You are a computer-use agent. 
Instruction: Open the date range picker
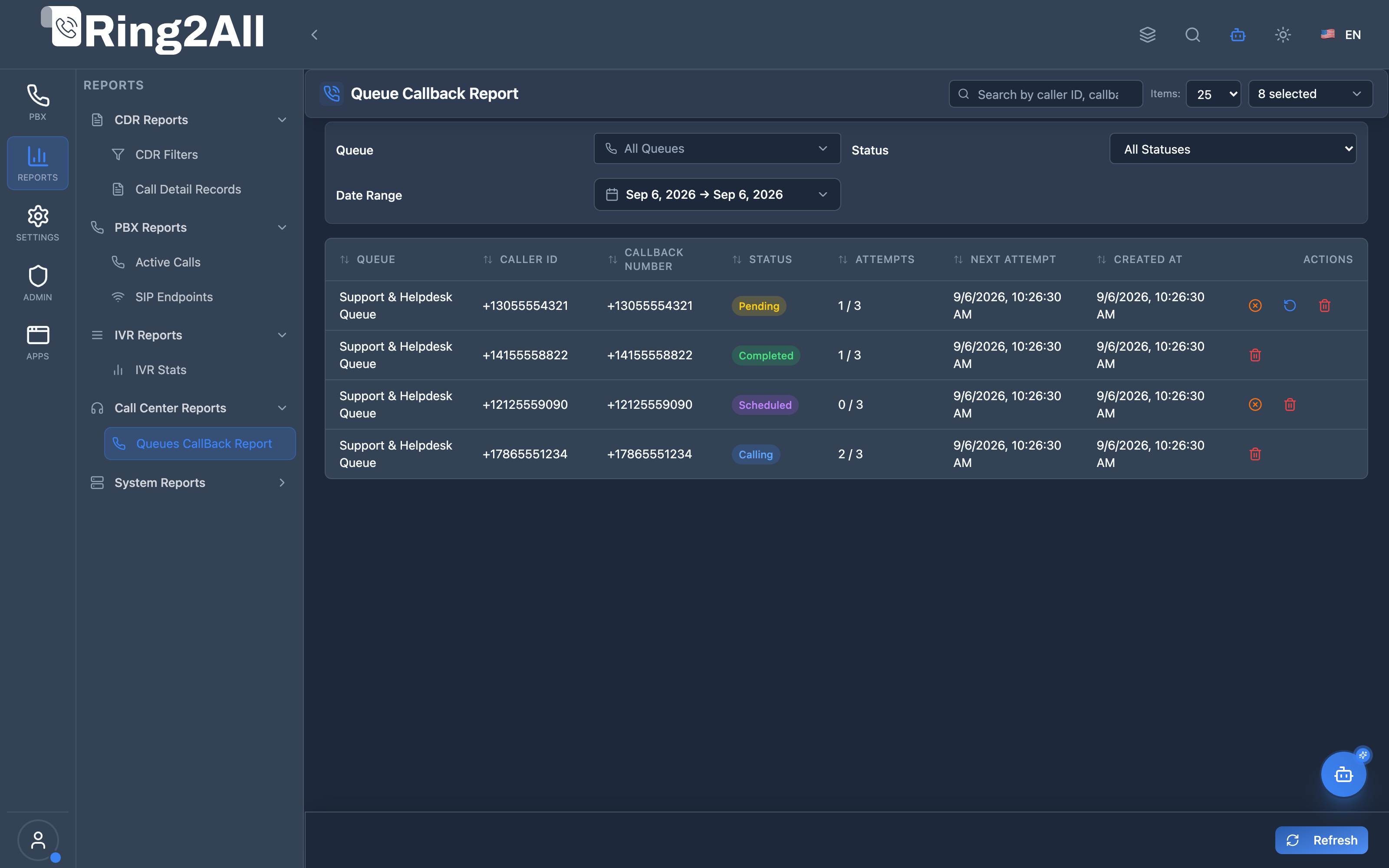click(x=717, y=194)
